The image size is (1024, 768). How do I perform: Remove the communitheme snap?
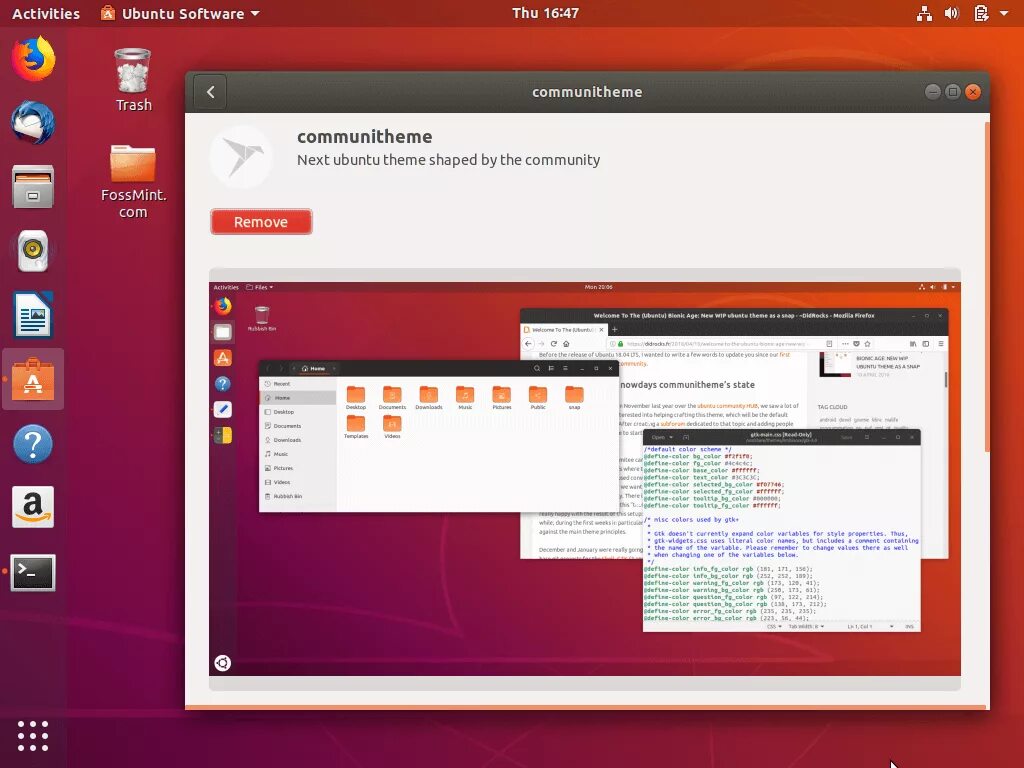tap(261, 222)
